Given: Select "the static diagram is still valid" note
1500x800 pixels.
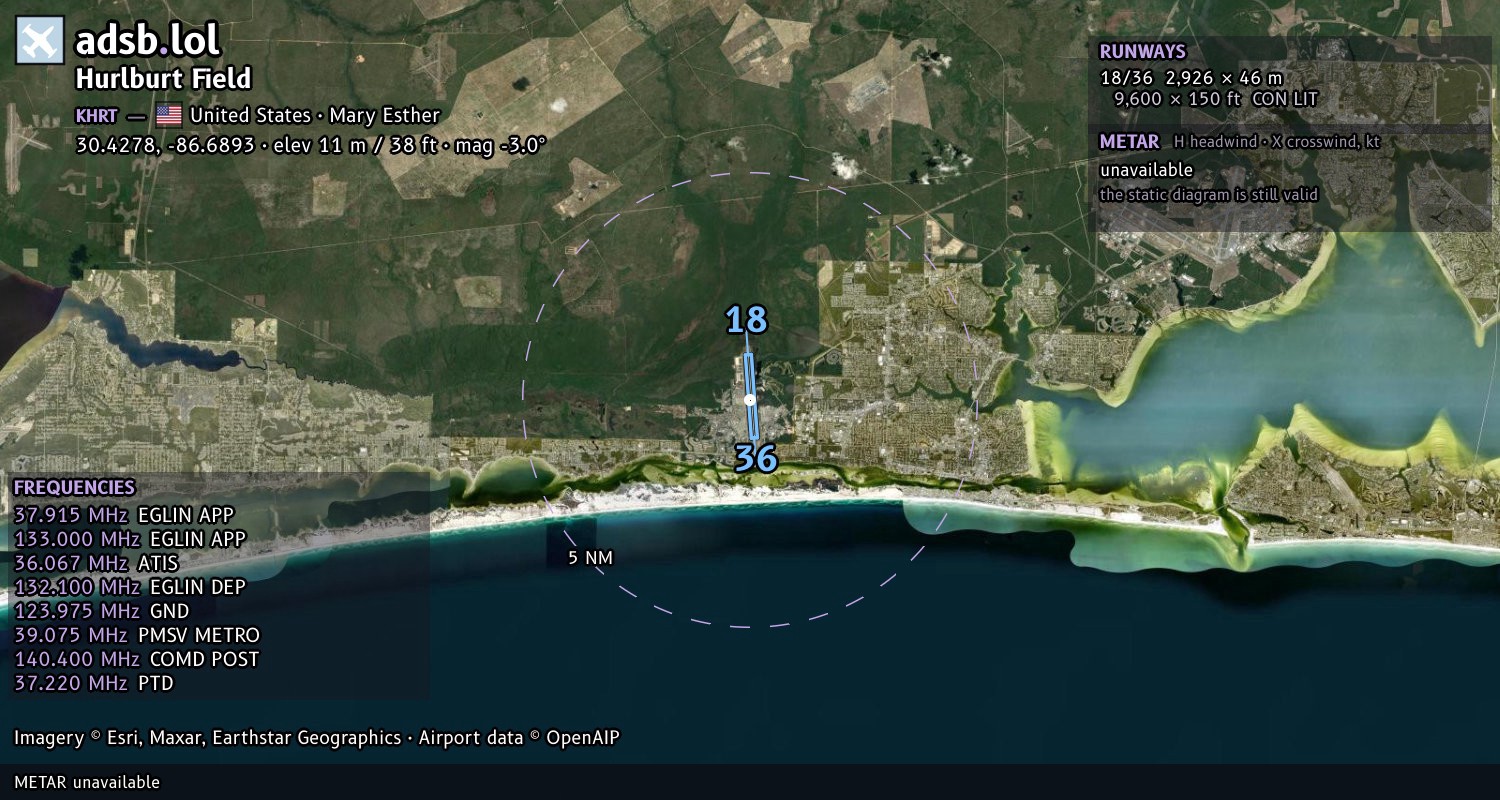Looking at the screenshot, I should tap(1209, 195).
